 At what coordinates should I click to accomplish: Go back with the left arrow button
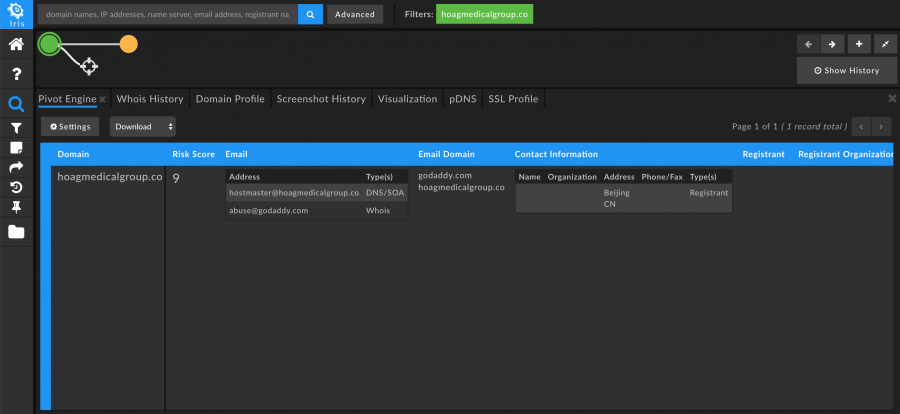click(808, 44)
